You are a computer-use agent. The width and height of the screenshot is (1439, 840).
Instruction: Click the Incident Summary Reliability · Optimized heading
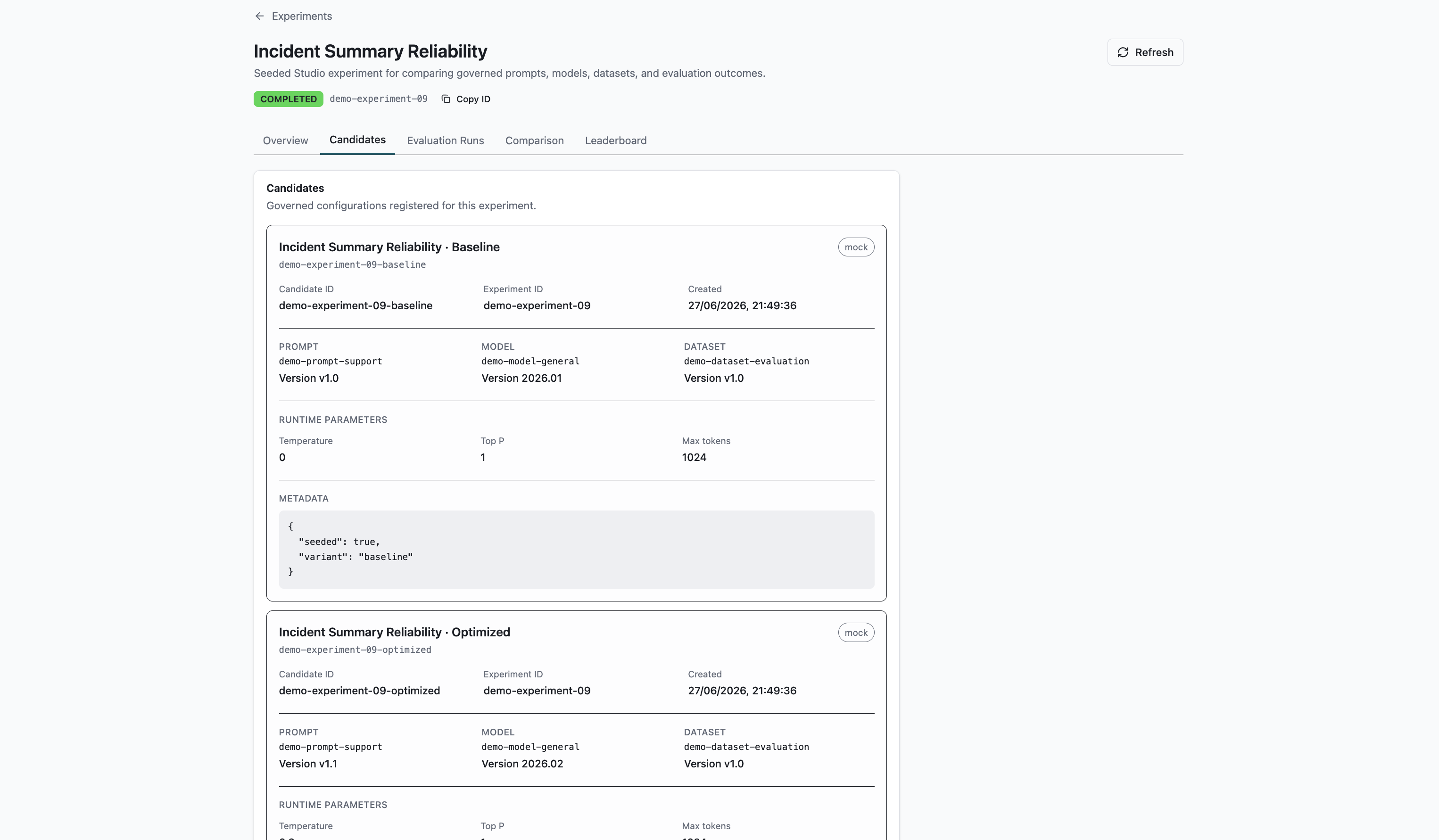pos(395,632)
